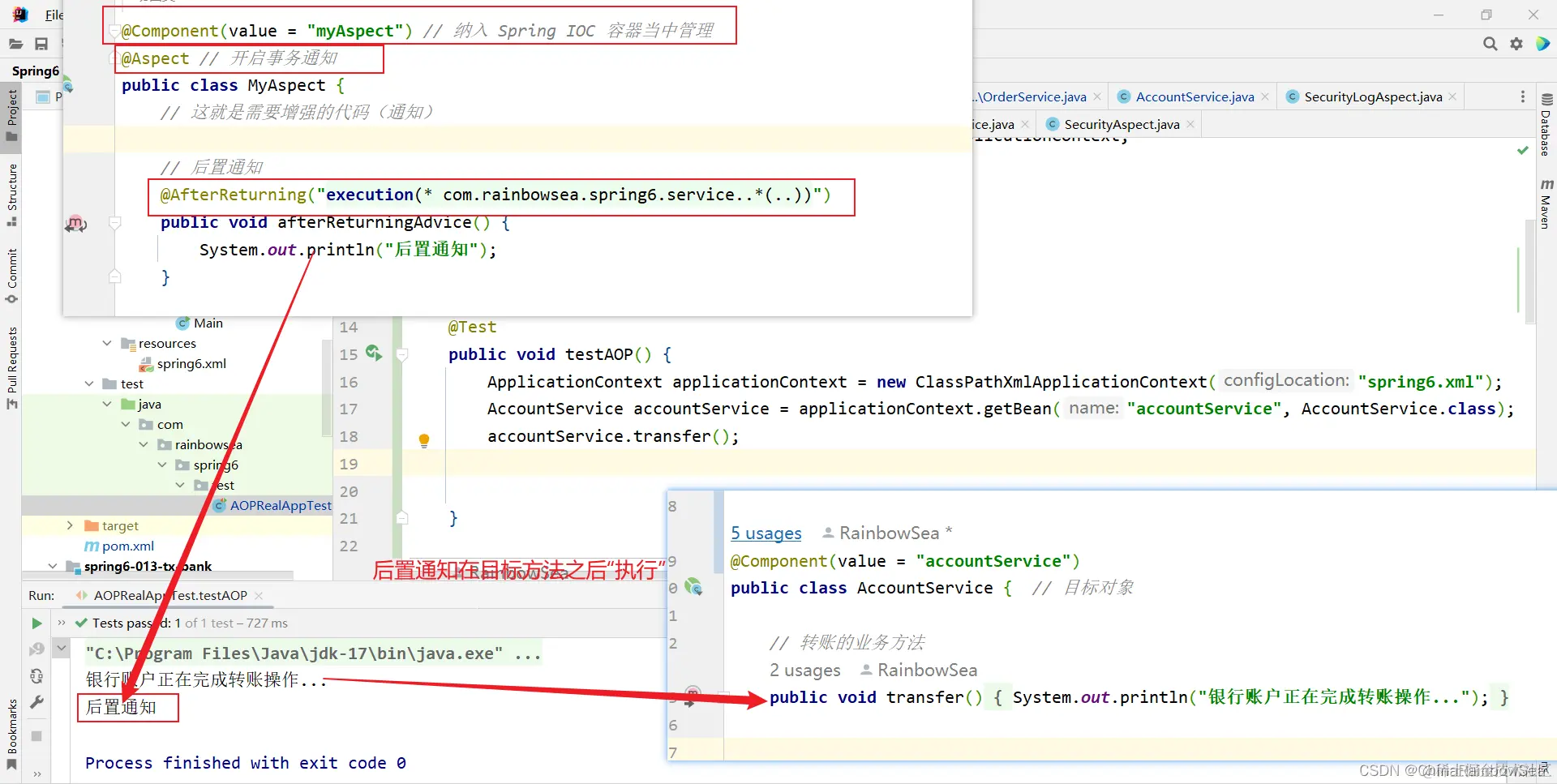Collapse the rainbowsea package node
The image size is (1557, 784).
pyautogui.click(x=144, y=444)
